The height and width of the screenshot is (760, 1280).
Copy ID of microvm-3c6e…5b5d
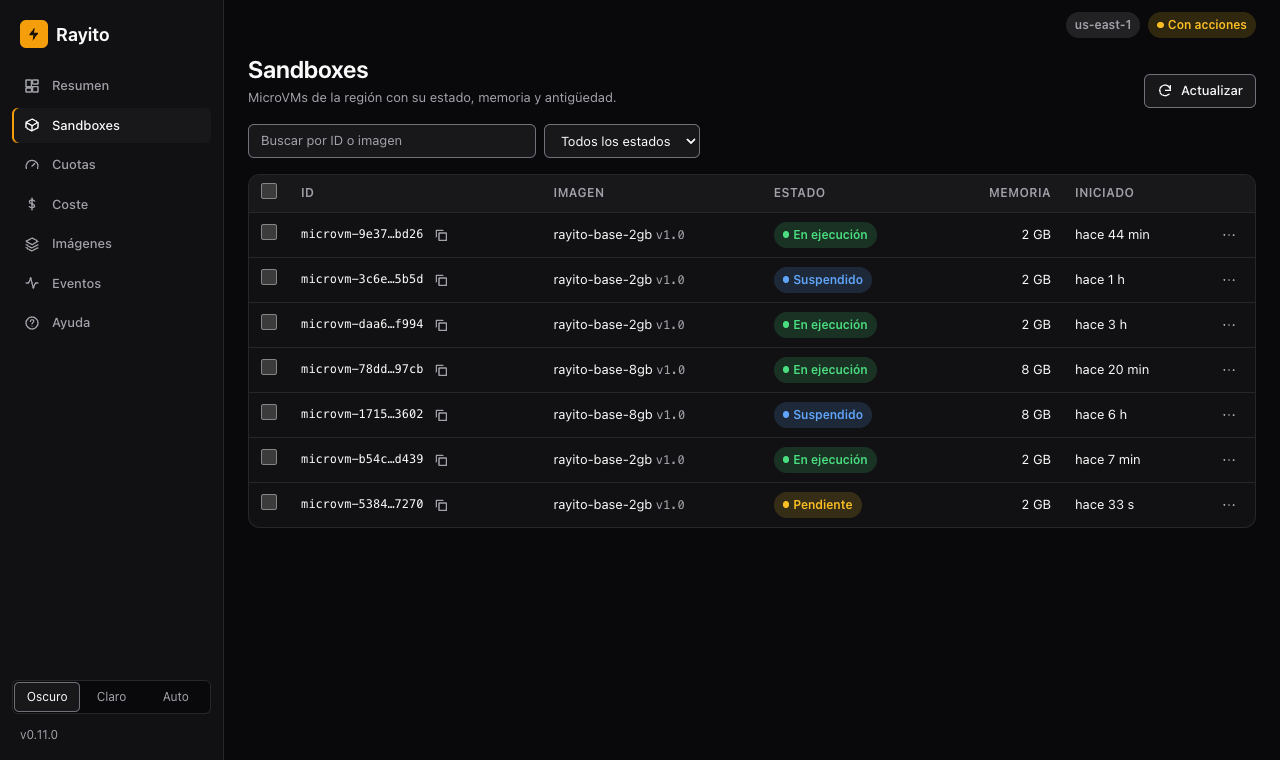(x=441, y=280)
